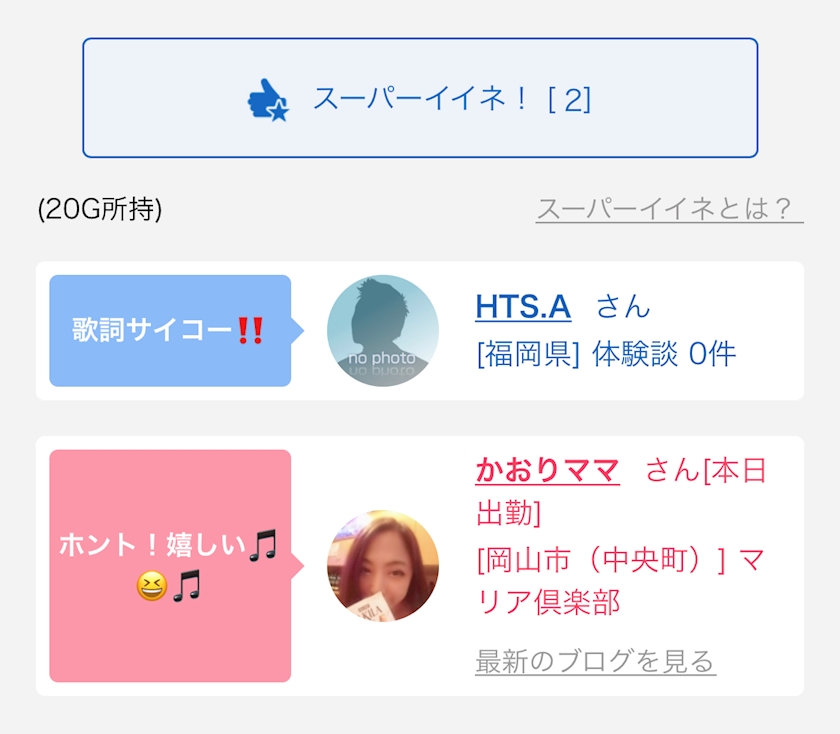The width and height of the screenshot is (840, 734).
Task: Click the red double exclamation emoji
Action: [250, 330]
